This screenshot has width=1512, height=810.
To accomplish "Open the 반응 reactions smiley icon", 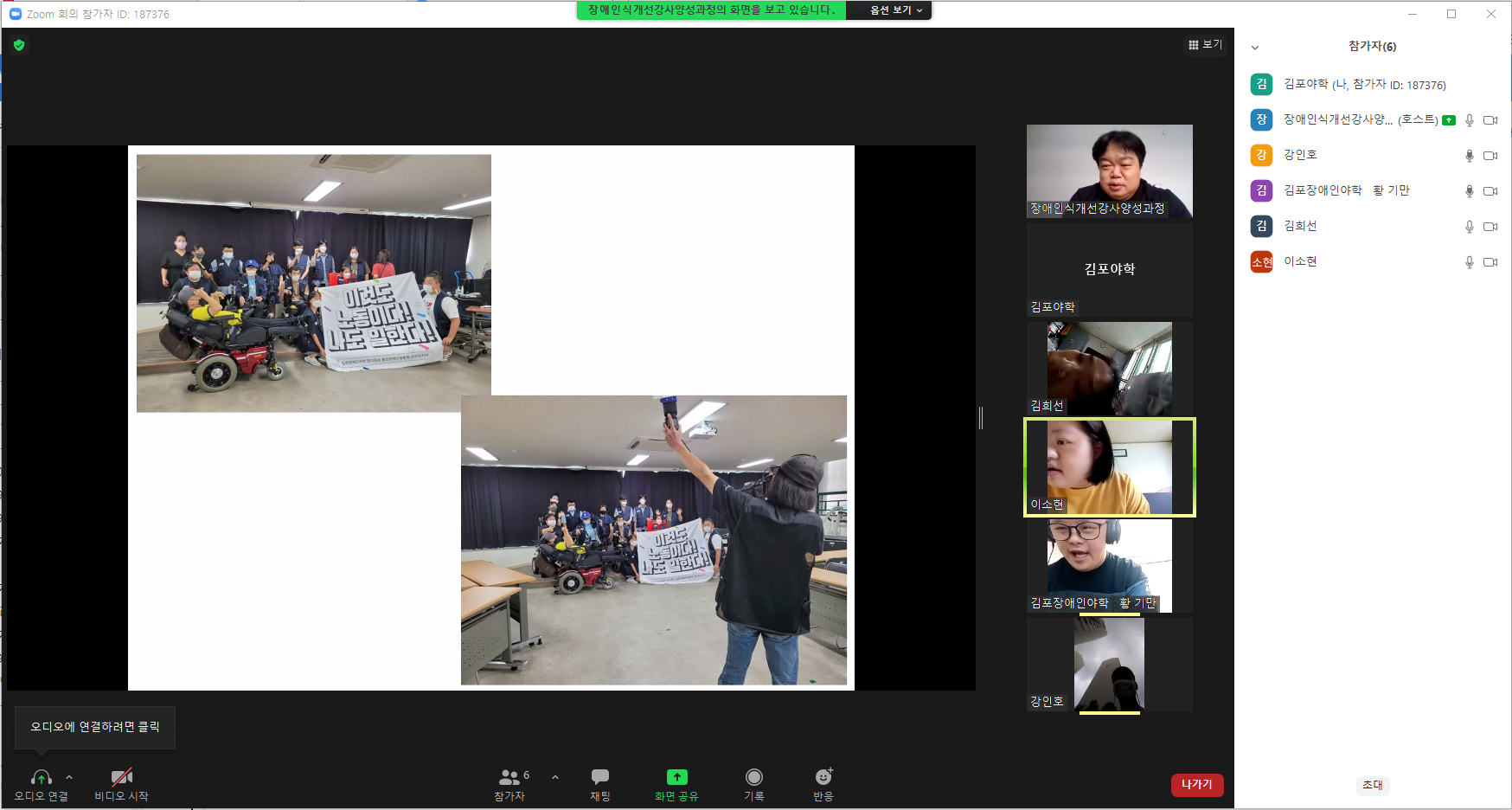I will 823,776.
